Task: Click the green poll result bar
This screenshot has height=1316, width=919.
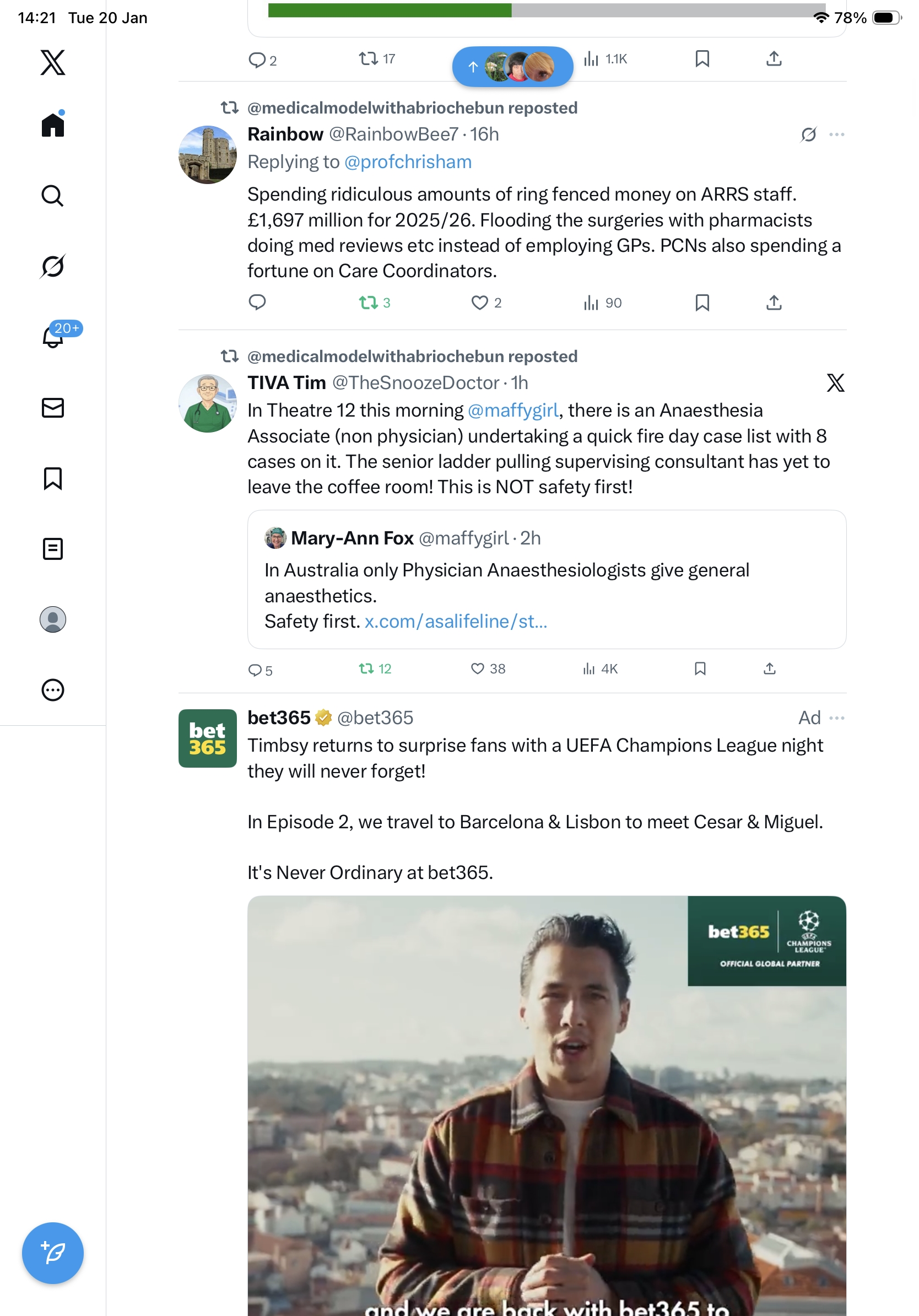Action: pyautogui.click(x=390, y=10)
